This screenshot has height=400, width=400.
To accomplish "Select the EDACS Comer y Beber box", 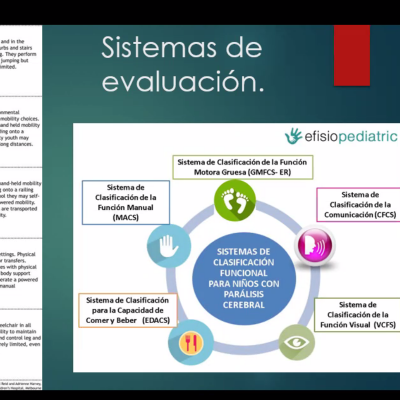I will [x=128, y=310].
